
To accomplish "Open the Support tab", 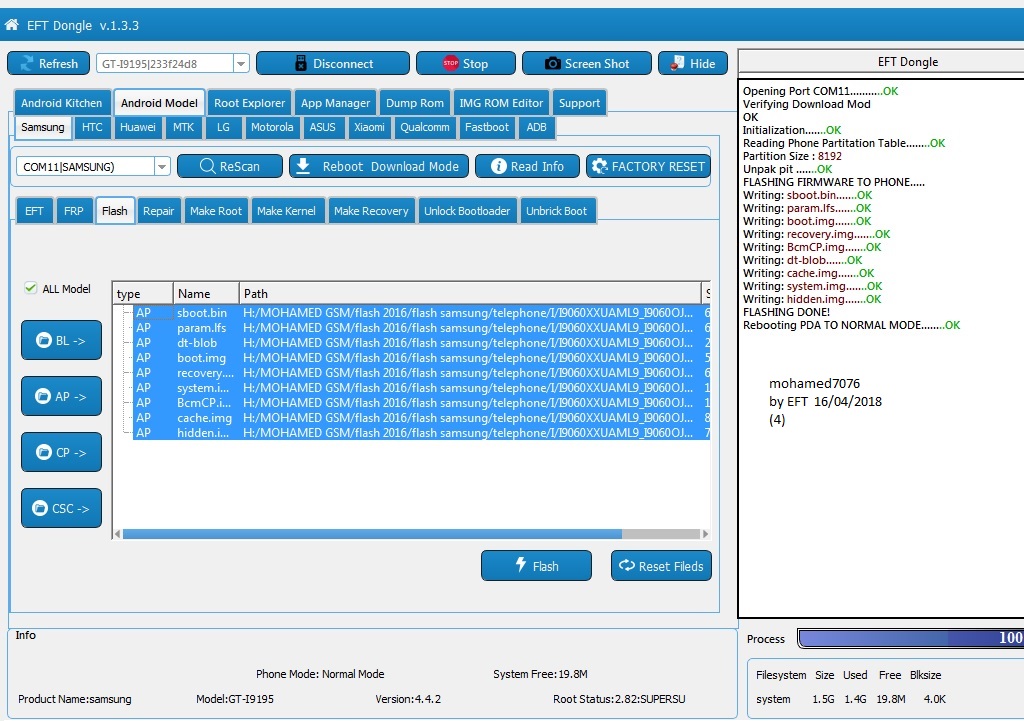I will [579, 103].
